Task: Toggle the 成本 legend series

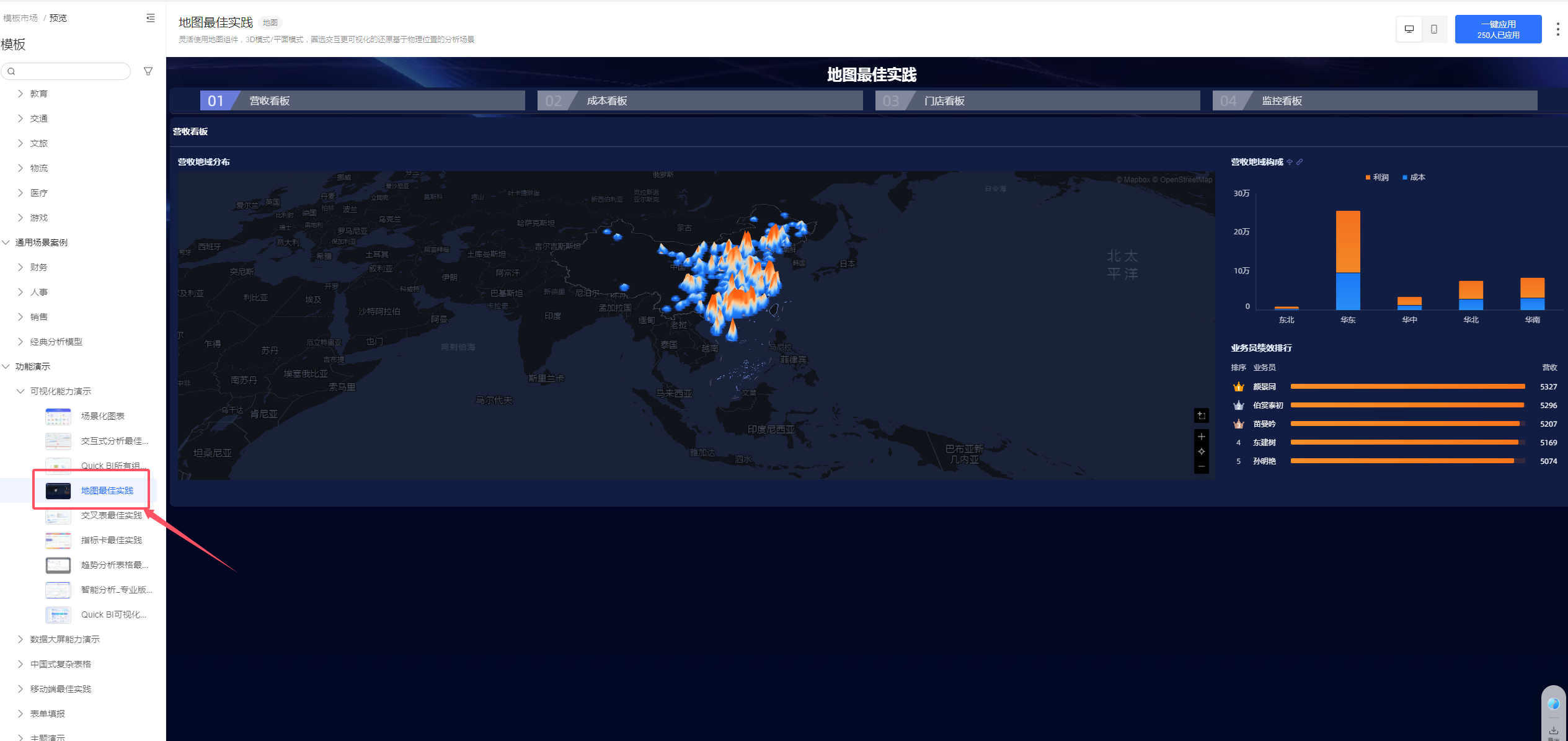Action: pyautogui.click(x=1414, y=177)
